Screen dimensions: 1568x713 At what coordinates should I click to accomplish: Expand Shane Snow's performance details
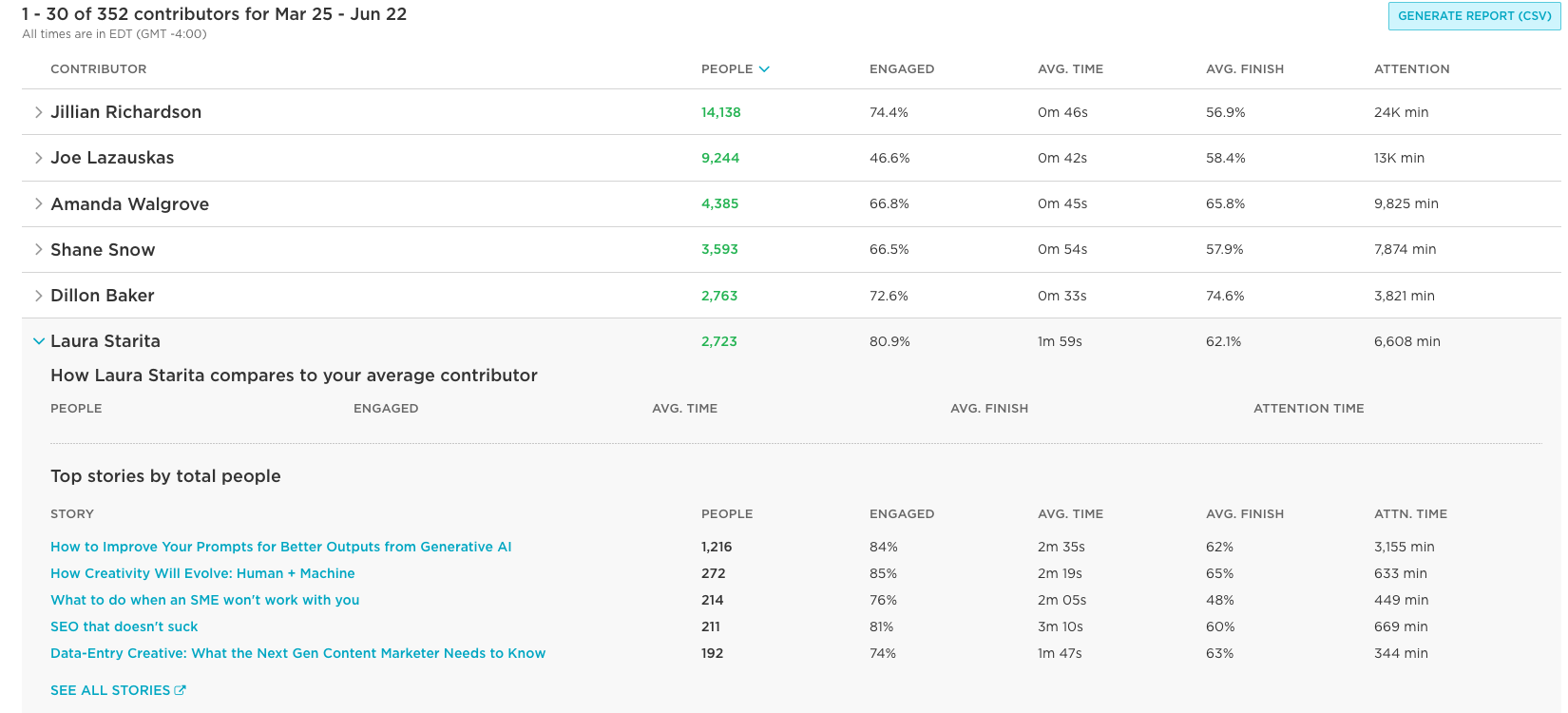[x=38, y=249]
